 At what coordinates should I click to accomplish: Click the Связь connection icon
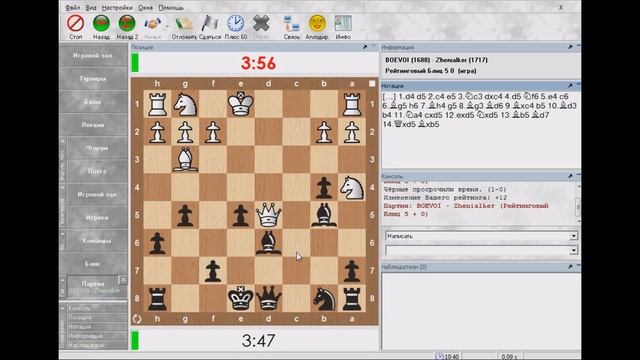coord(292,23)
